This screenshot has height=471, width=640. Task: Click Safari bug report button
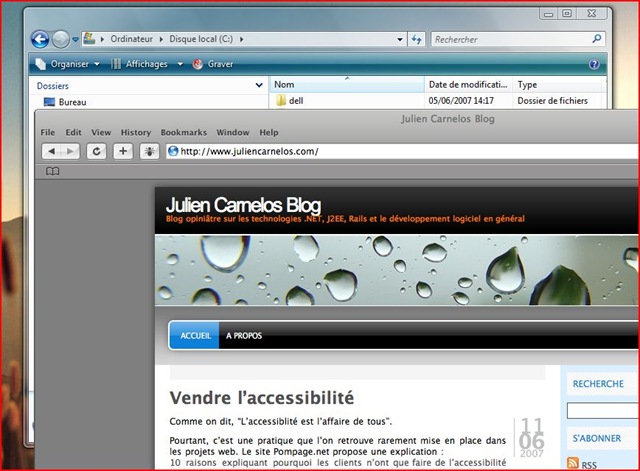(x=149, y=151)
